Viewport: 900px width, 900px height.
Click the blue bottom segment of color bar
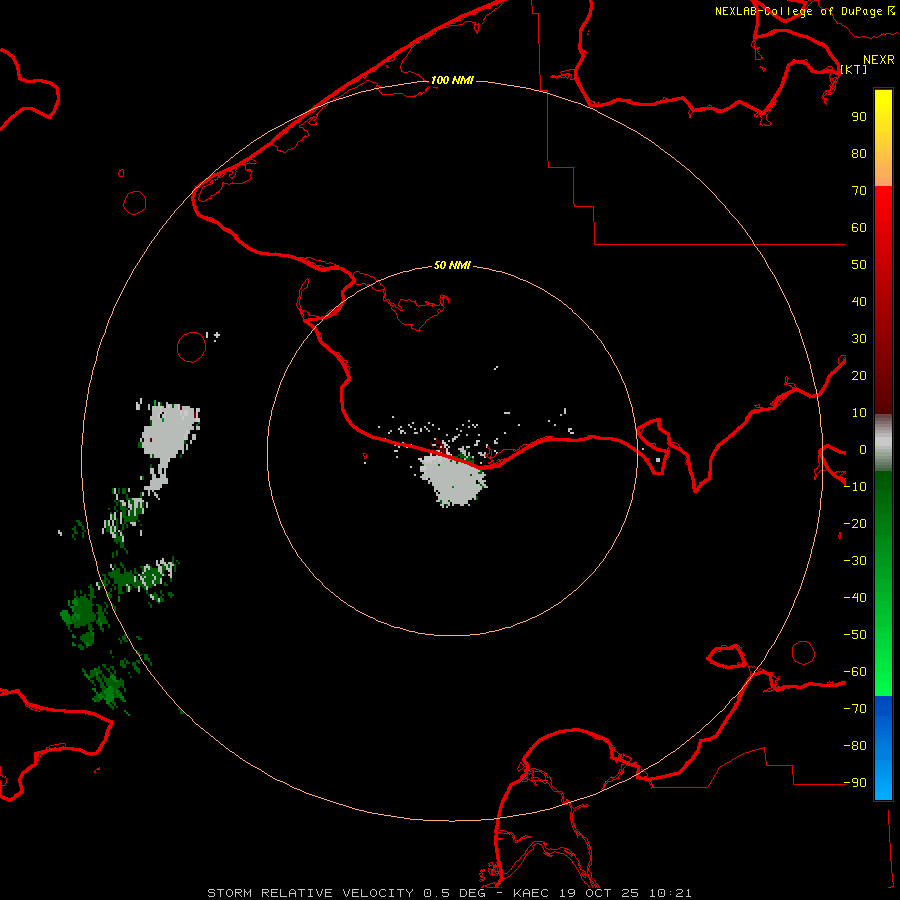tap(883, 747)
